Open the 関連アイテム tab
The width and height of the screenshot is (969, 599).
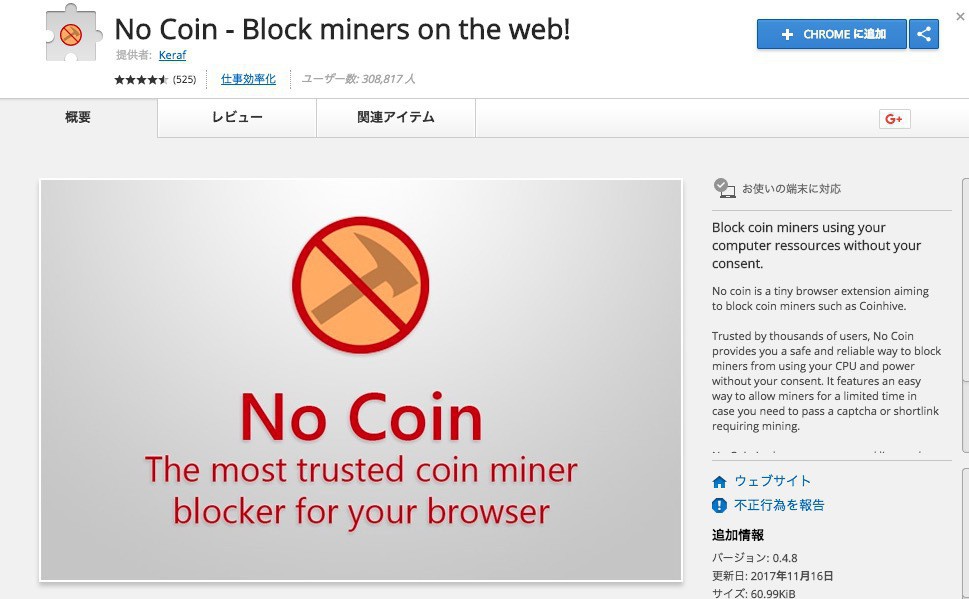click(396, 117)
